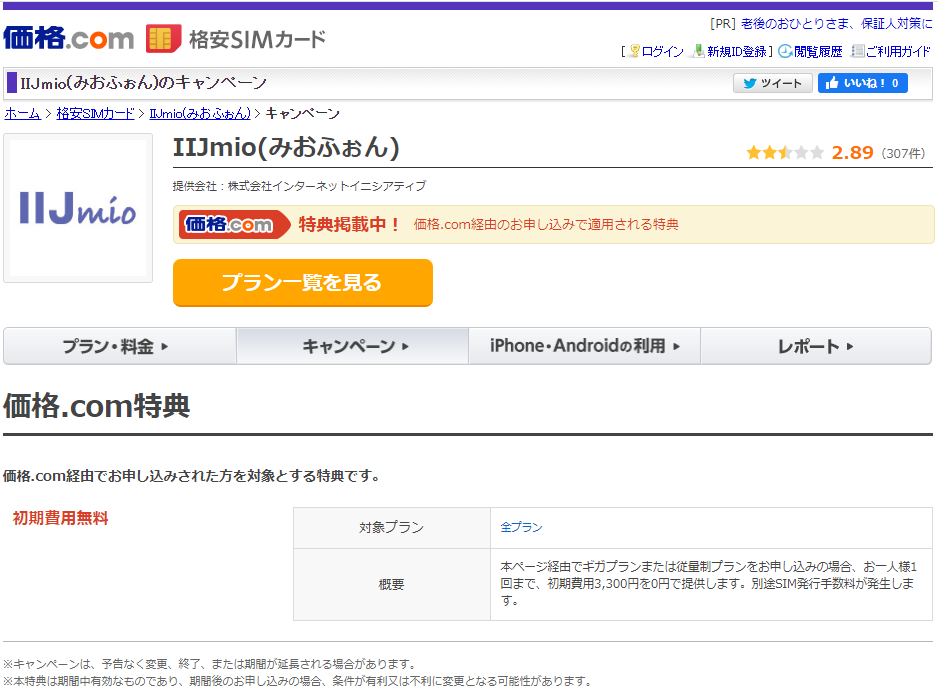Click the 2.89 rating score

(852, 153)
